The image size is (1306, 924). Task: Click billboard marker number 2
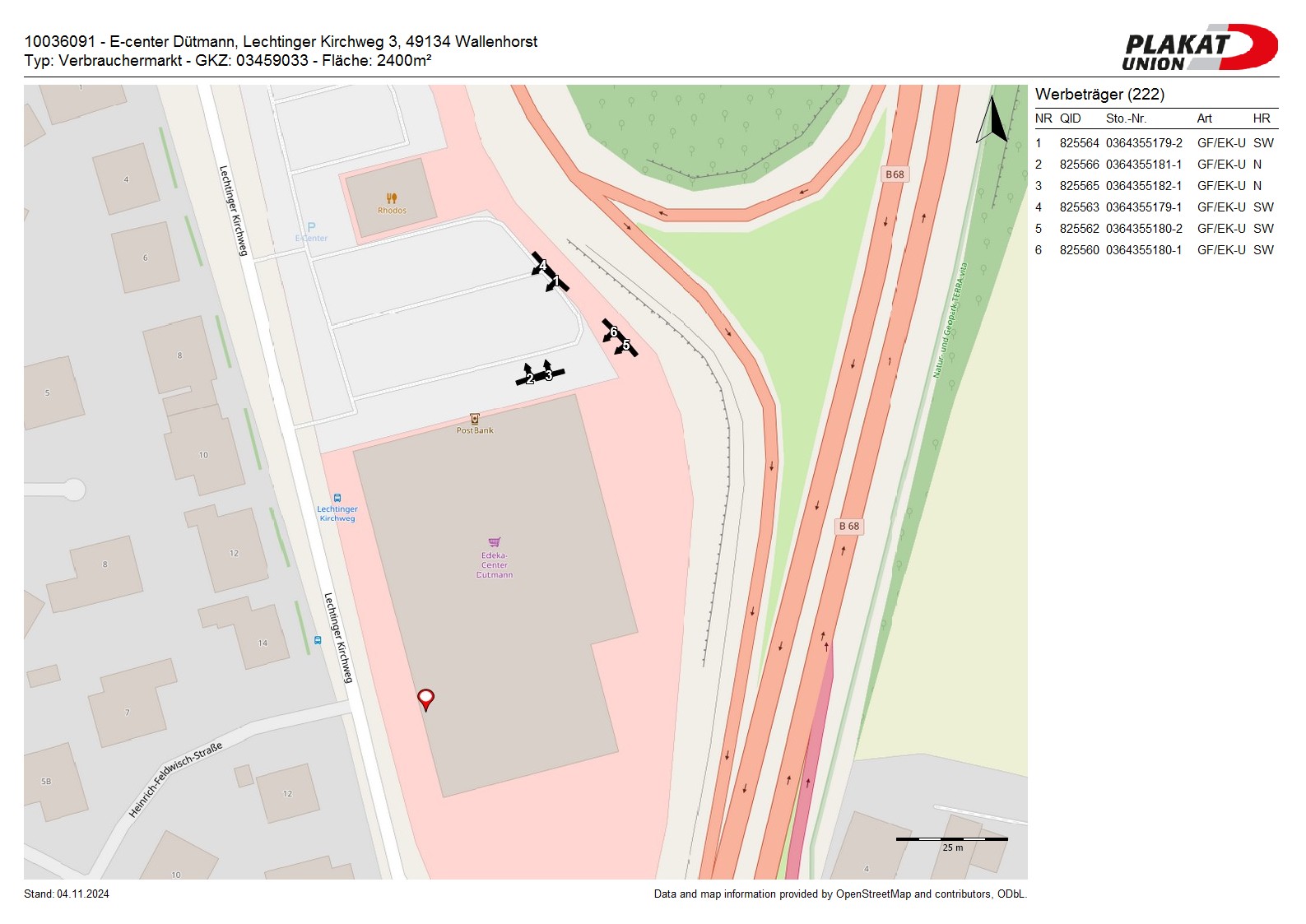(x=529, y=378)
